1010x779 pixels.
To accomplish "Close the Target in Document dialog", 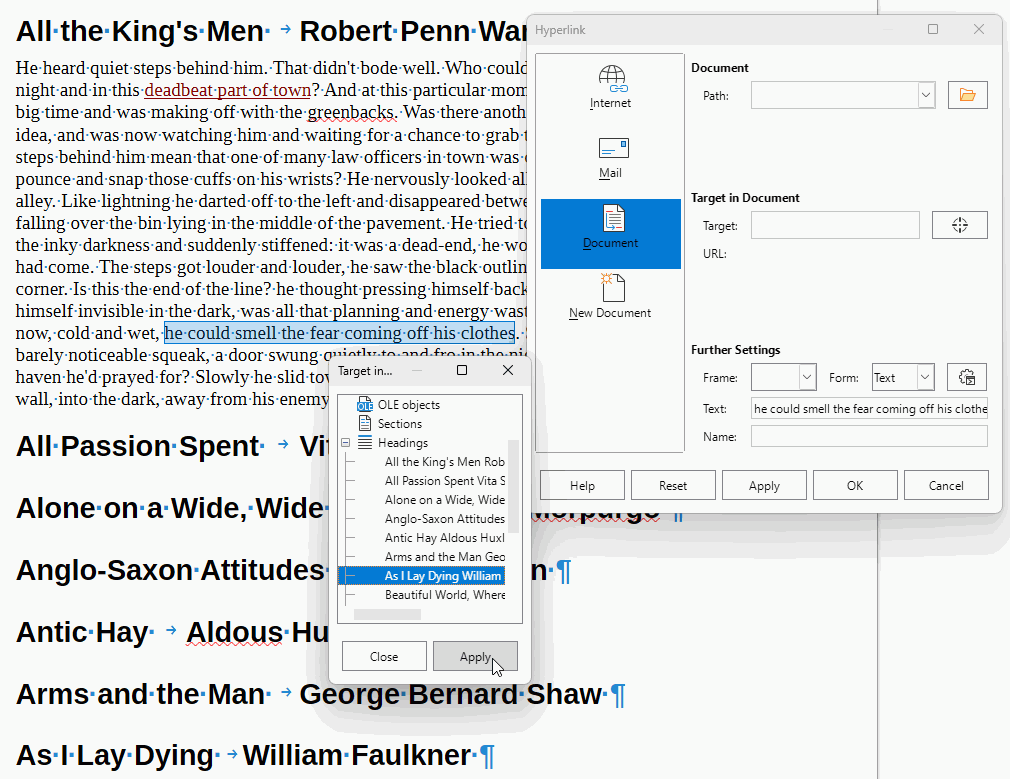I will (x=508, y=370).
